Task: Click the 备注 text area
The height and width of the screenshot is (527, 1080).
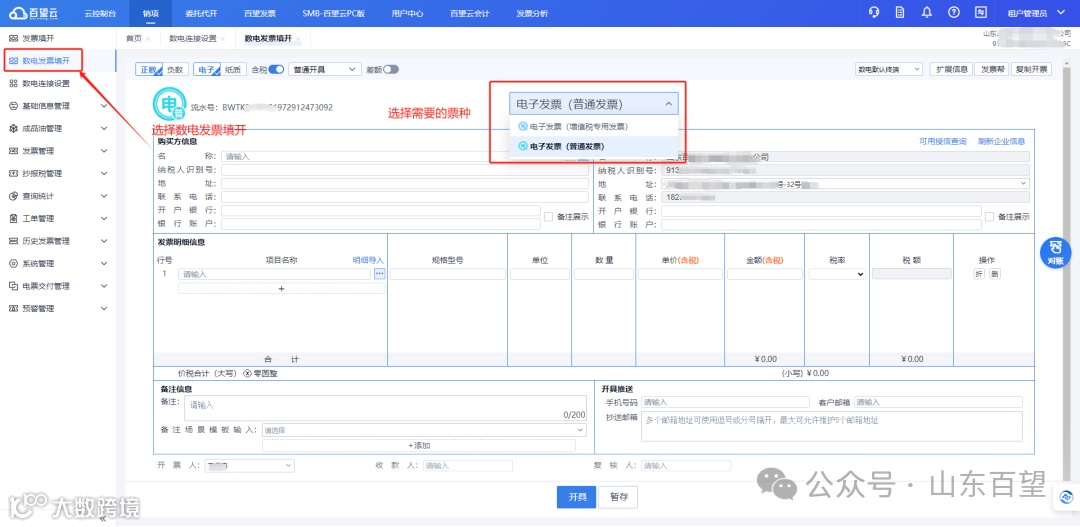Action: click(x=385, y=409)
